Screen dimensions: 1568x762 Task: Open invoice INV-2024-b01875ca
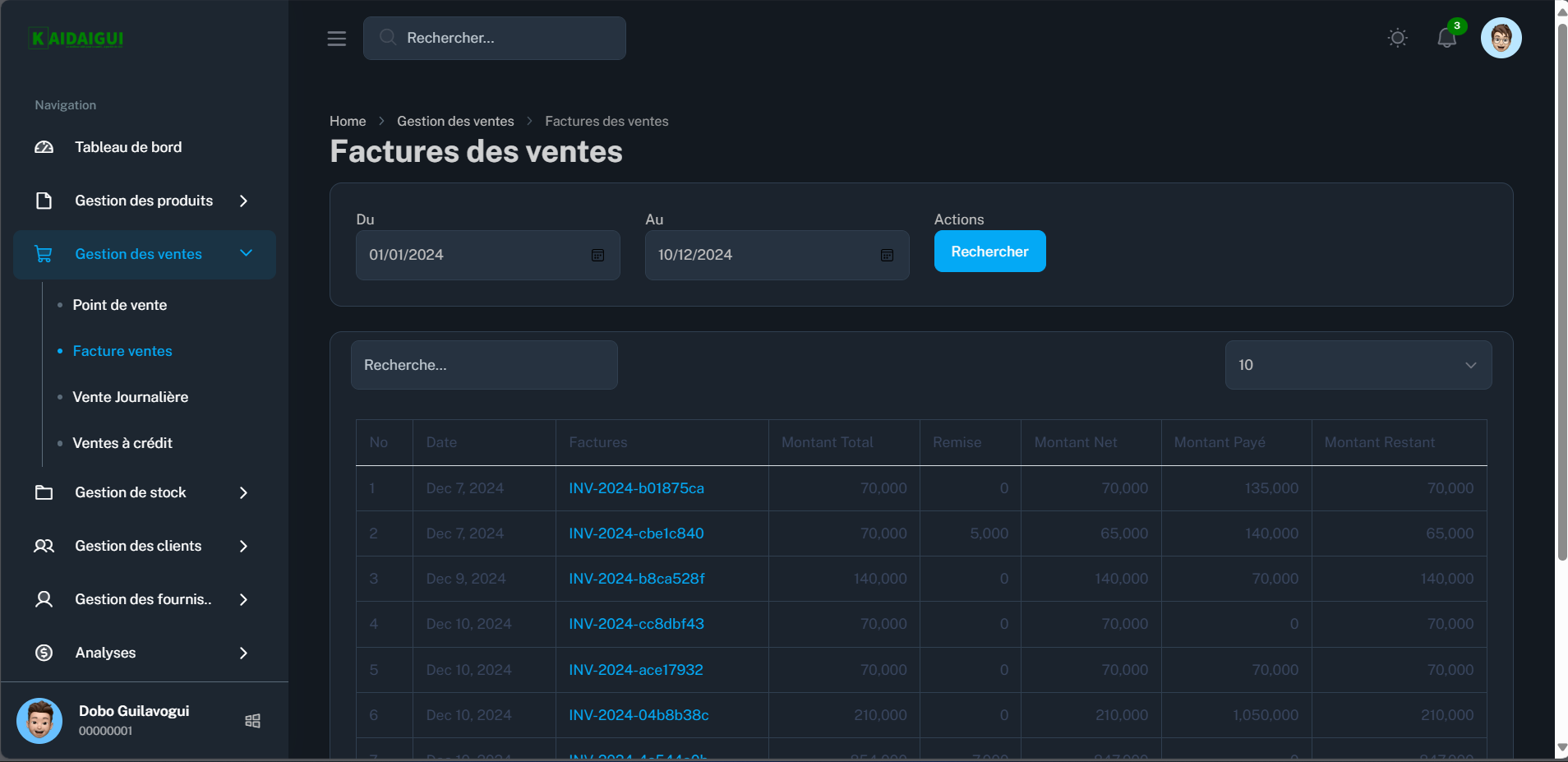coord(636,488)
